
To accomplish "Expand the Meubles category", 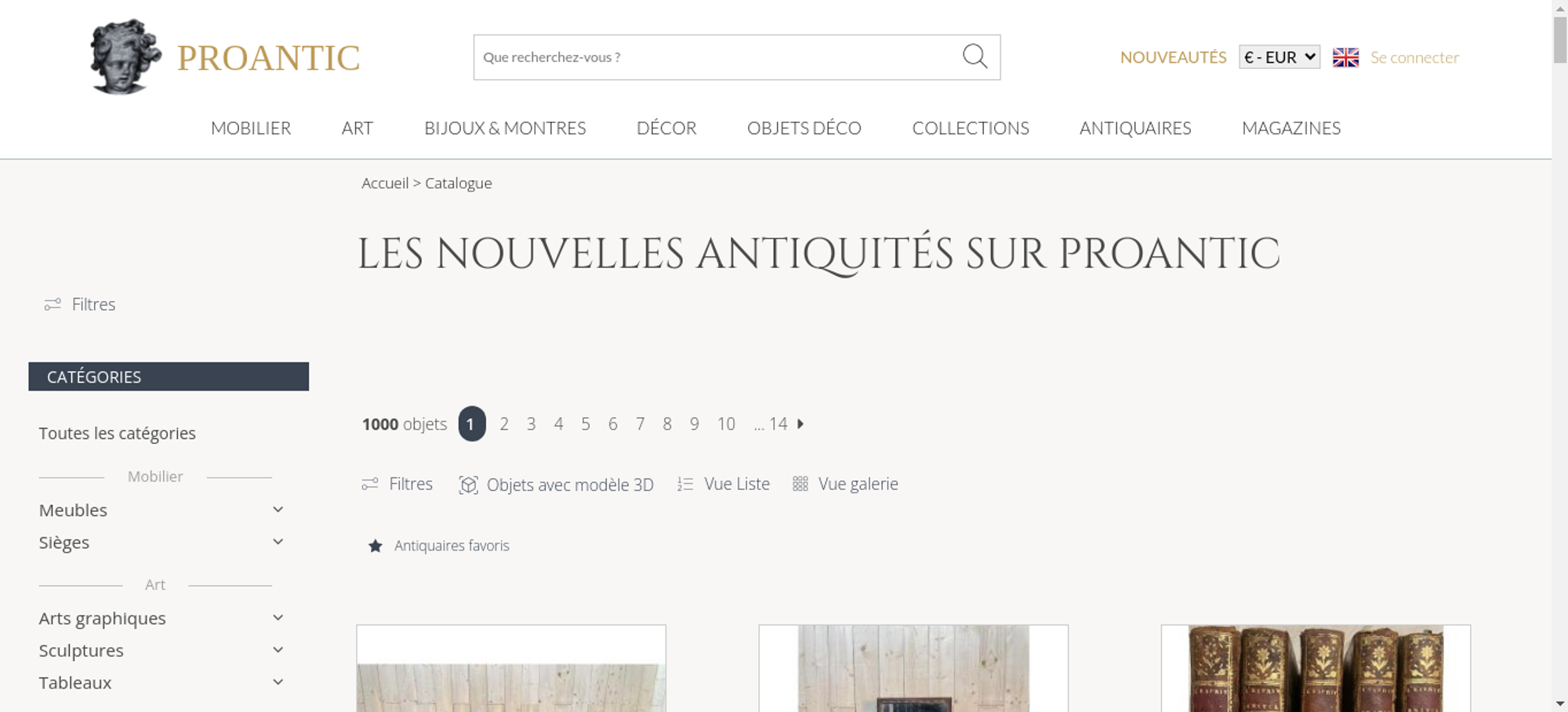I will pos(162,510).
